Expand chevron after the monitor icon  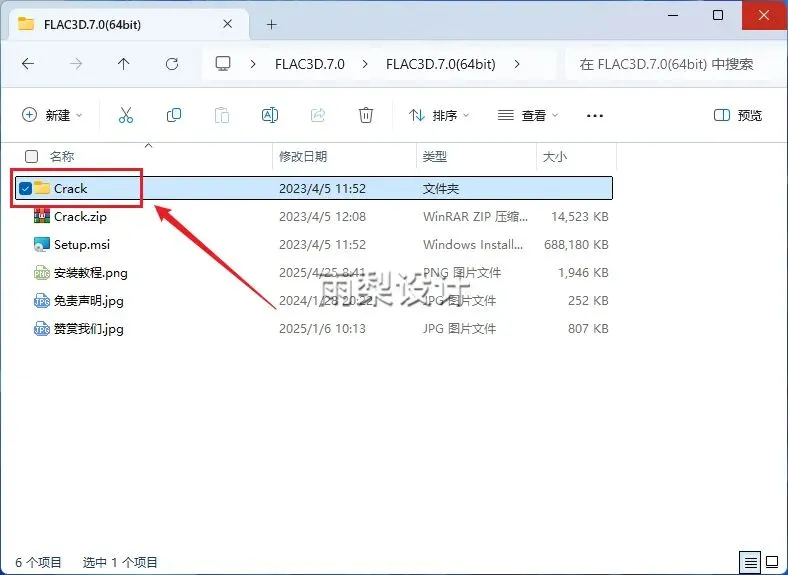coord(253,64)
